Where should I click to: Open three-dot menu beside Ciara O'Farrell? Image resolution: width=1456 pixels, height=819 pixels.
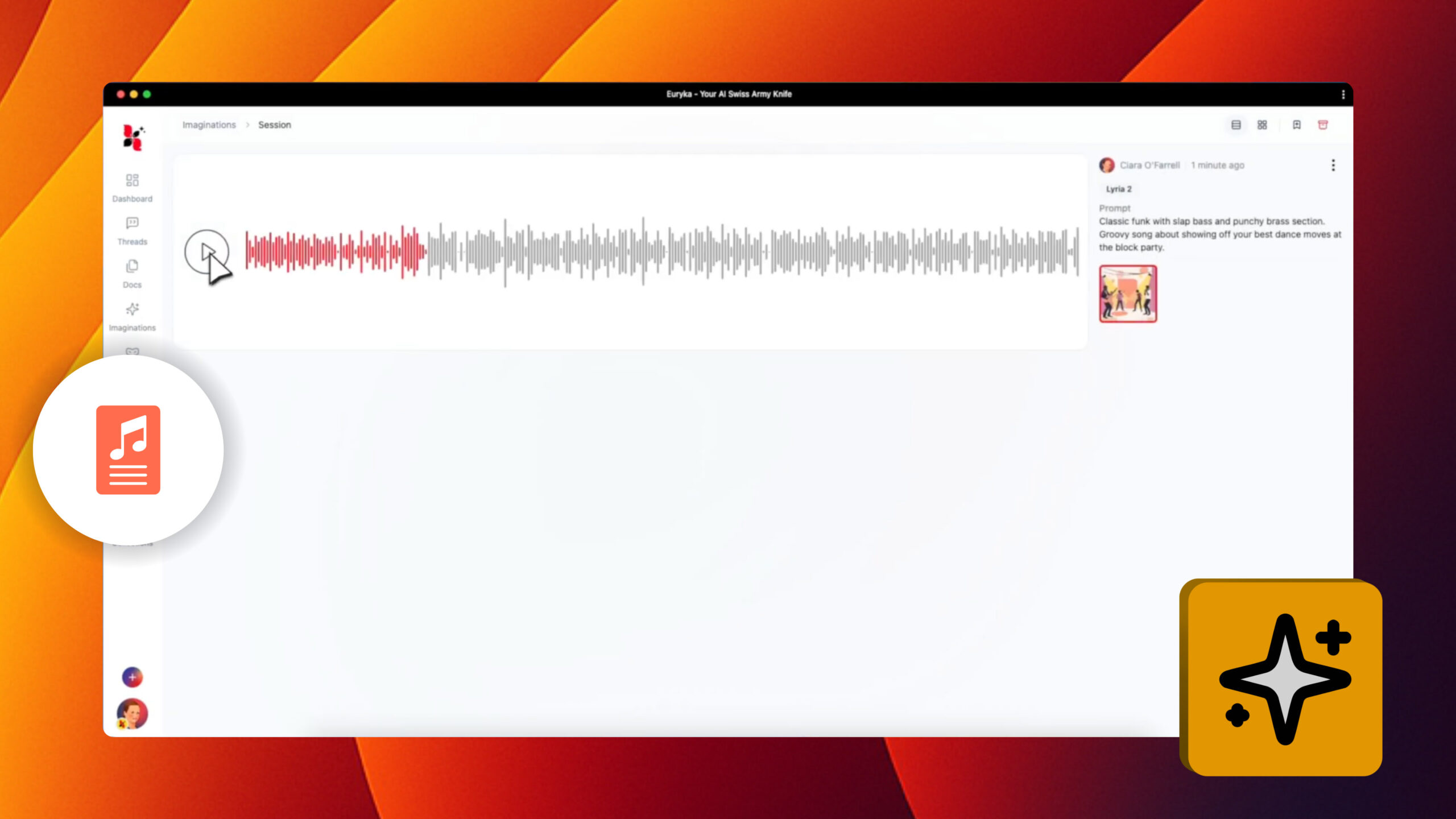1333,166
